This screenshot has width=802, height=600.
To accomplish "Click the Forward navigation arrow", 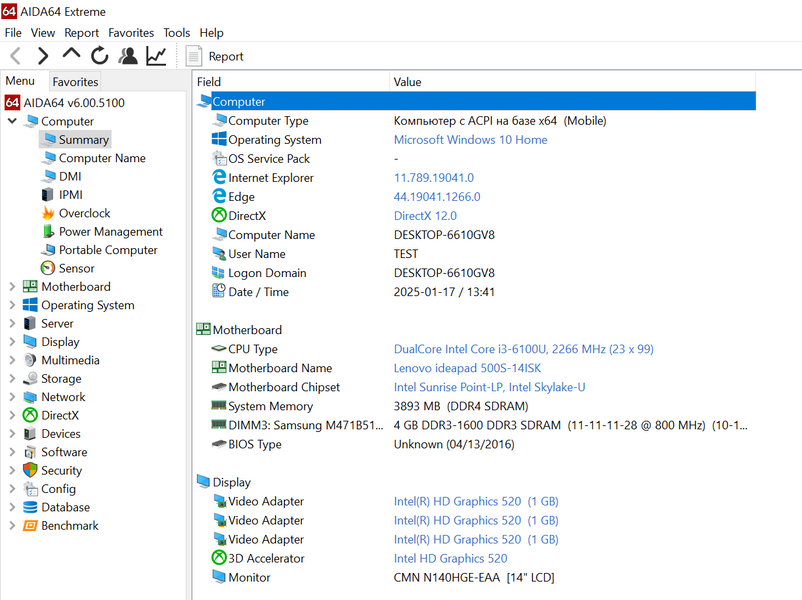I will point(43,56).
